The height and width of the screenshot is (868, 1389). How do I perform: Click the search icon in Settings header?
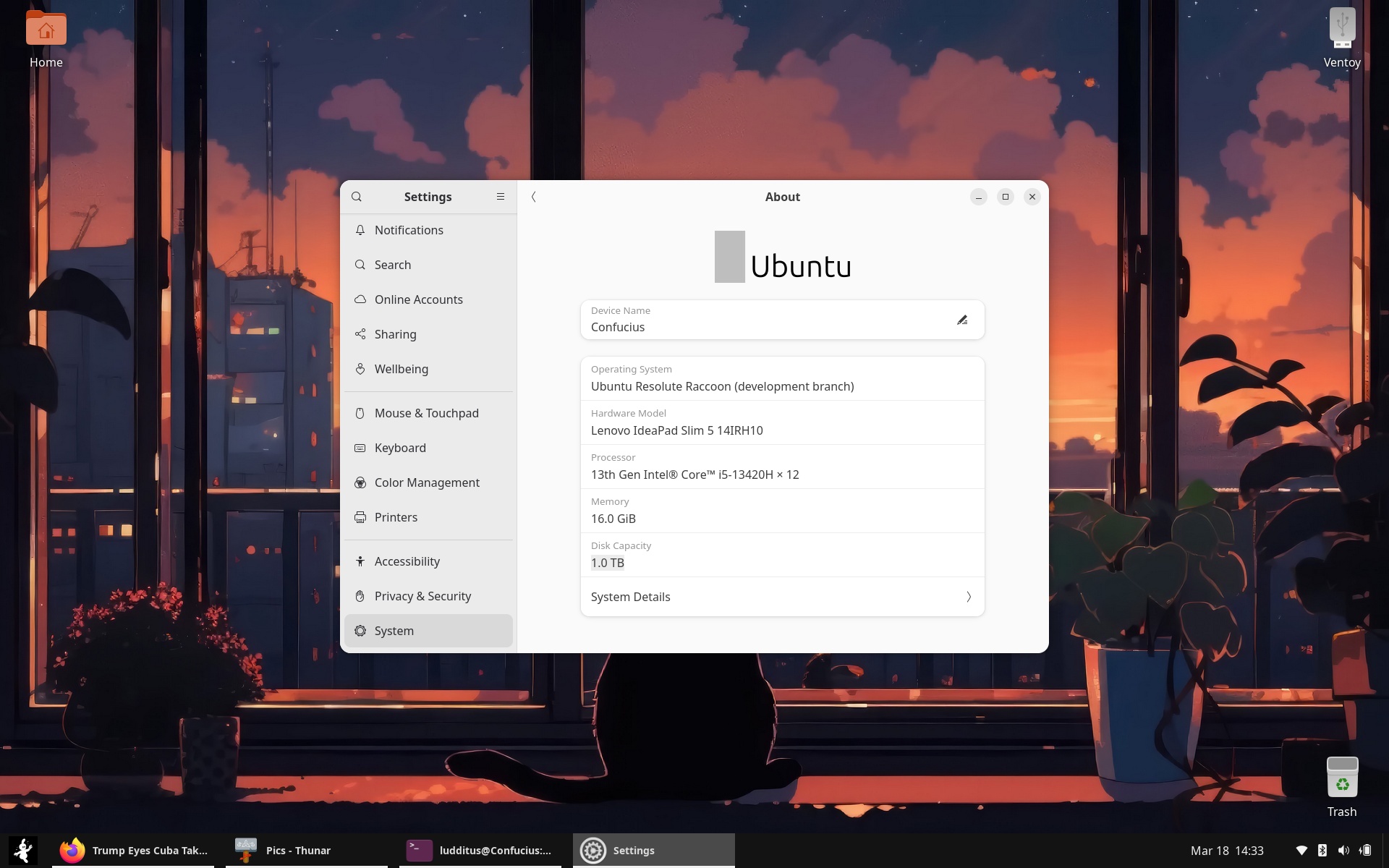point(357,197)
